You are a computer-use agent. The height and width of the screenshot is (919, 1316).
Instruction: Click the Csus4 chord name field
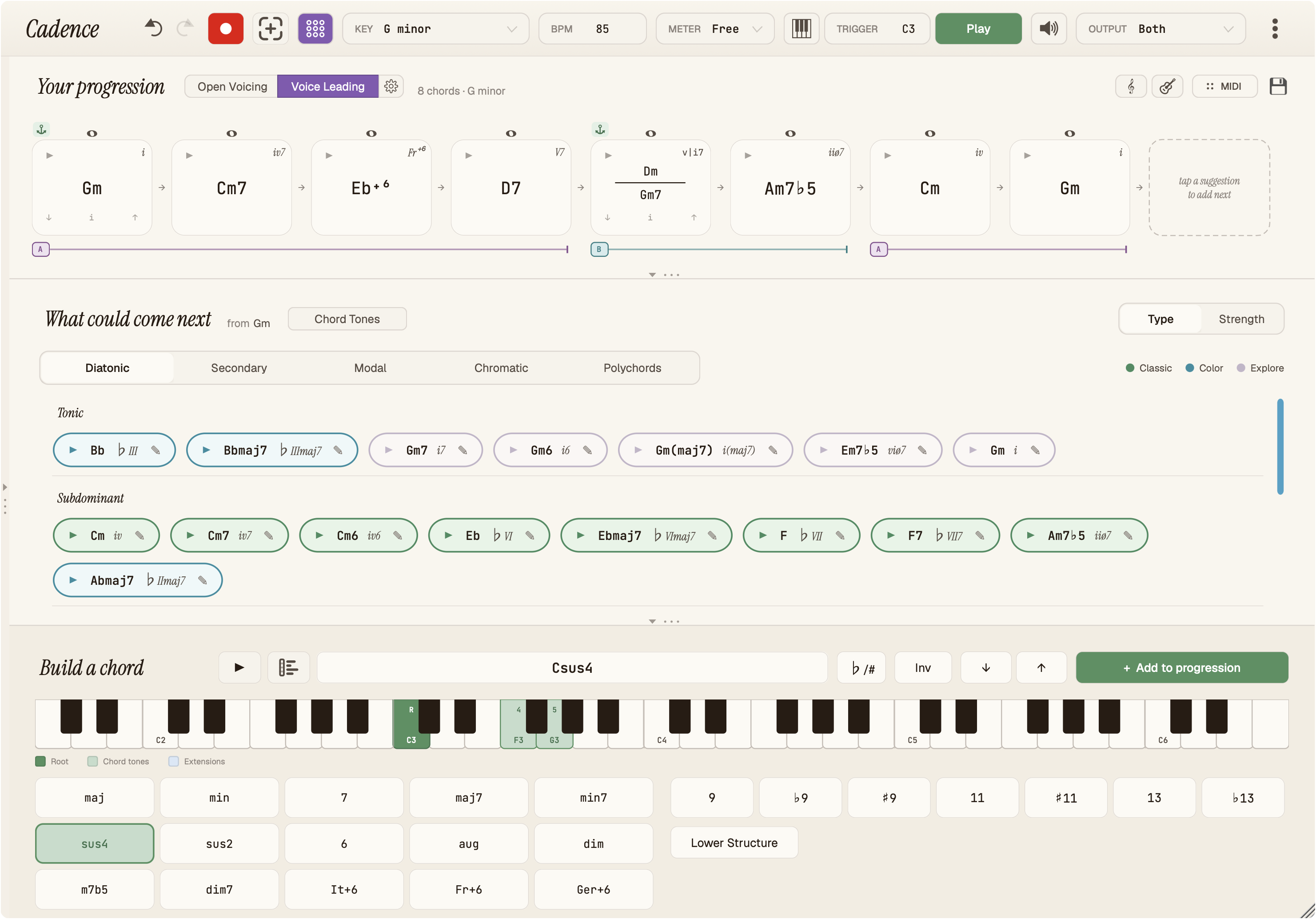point(572,667)
